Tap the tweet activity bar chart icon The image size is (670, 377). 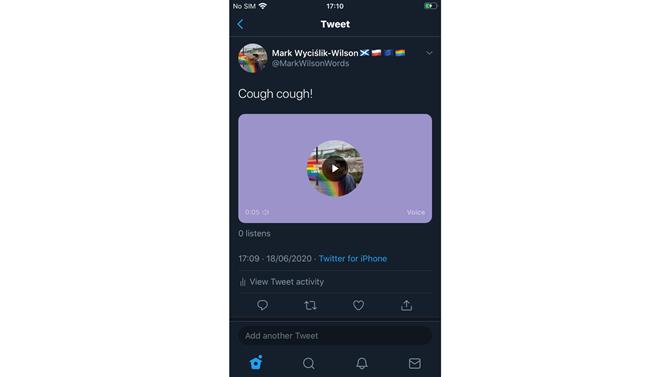[x=242, y=282]
